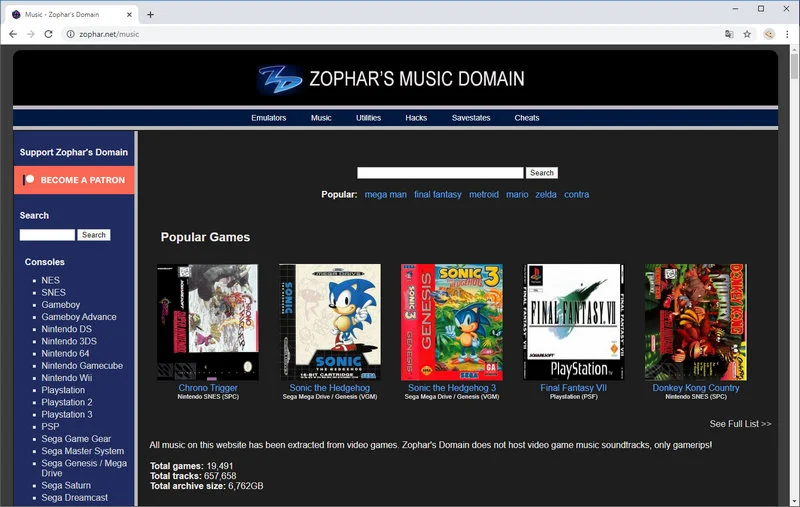Click the main Search button
This screenshot has height=507, width=800.
542,173
